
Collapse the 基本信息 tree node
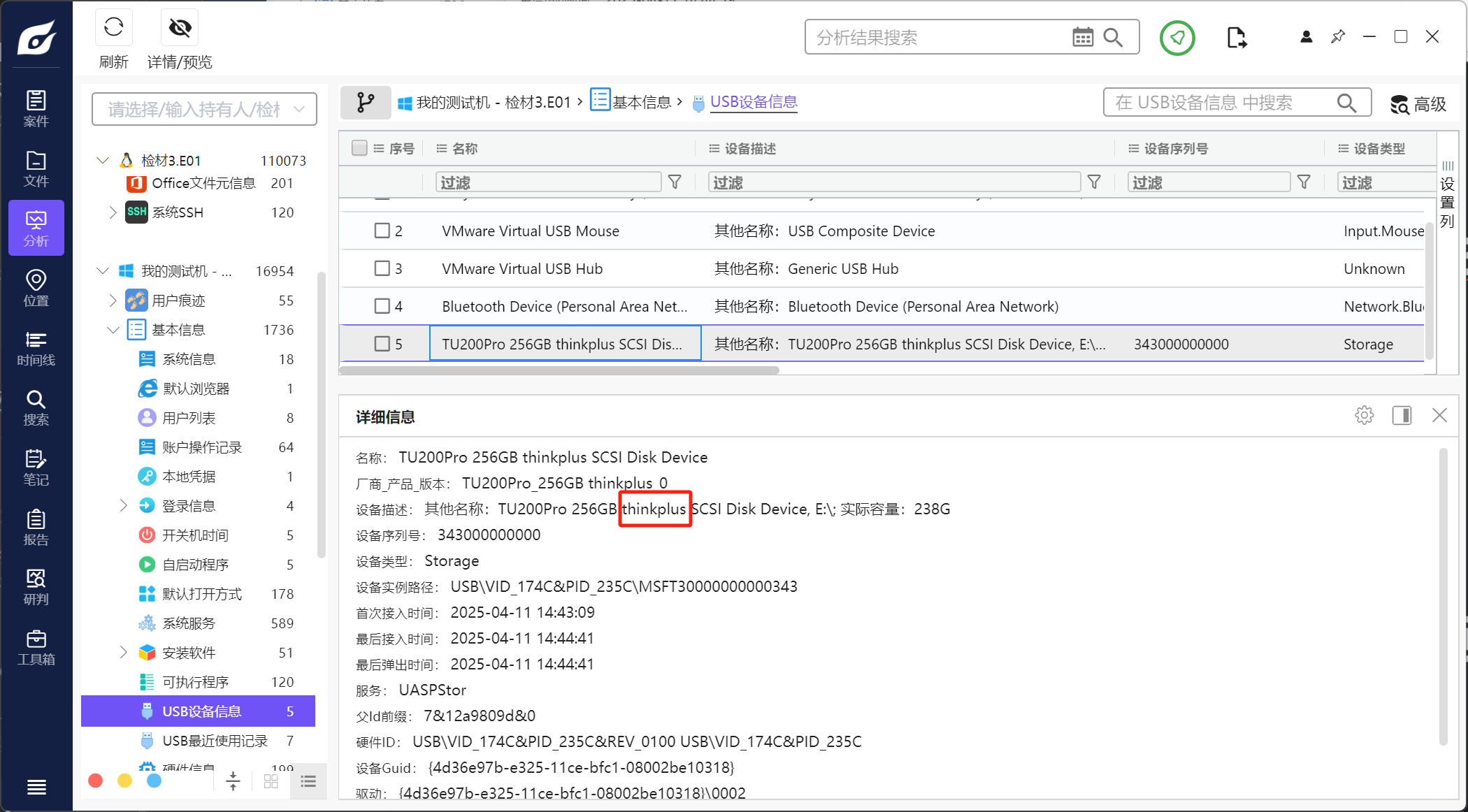[113, 330]
